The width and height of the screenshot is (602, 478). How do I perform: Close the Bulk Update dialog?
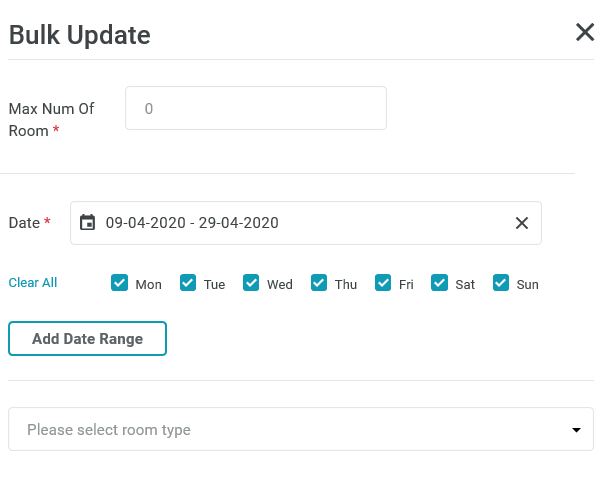pyautogui.click(x=585, y=33)
